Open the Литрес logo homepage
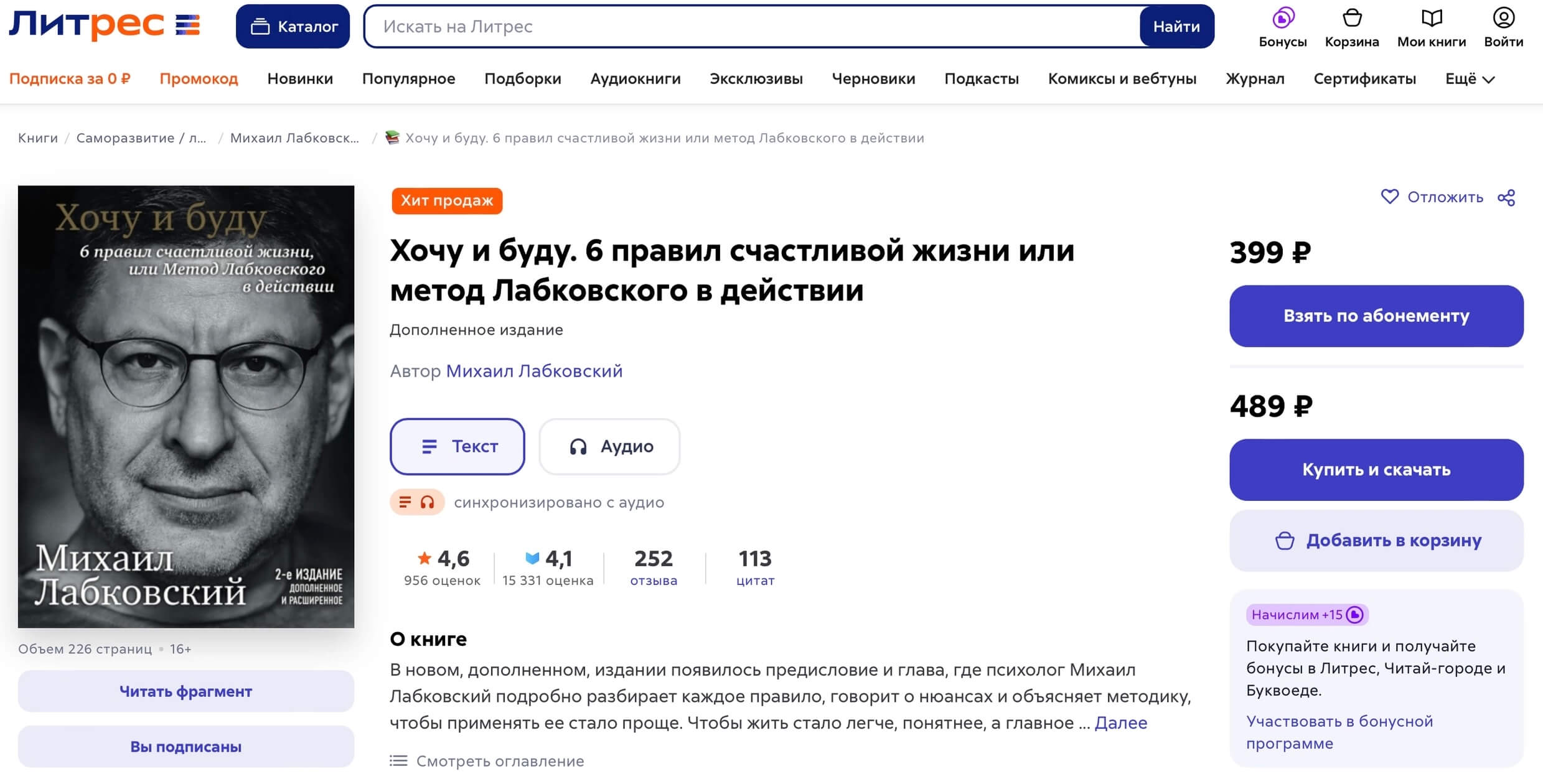1543x784 pixels. (105, 26)
